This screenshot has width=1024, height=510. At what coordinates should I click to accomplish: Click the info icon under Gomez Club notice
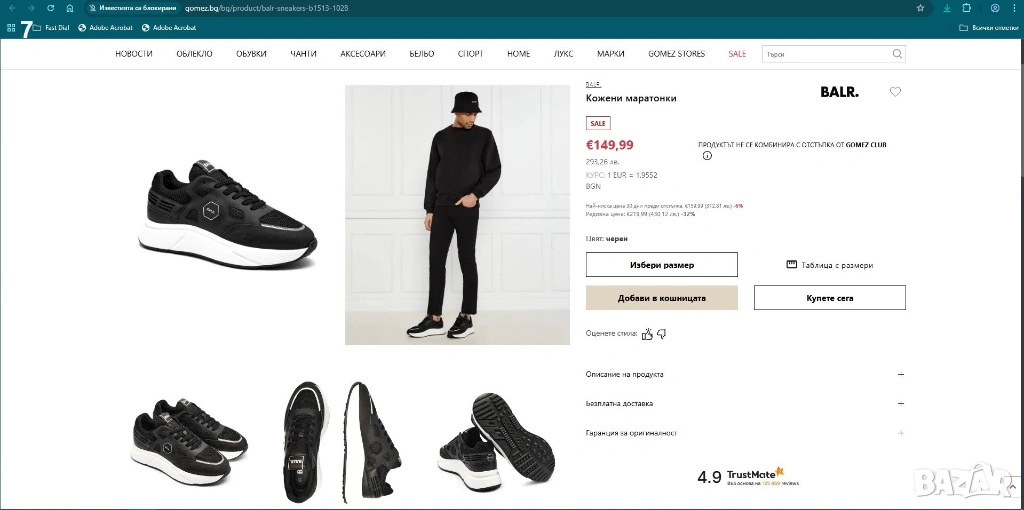coord(707,156)
